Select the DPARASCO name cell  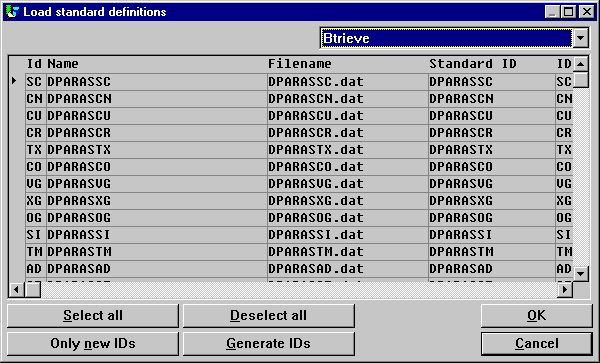point(157,167)
